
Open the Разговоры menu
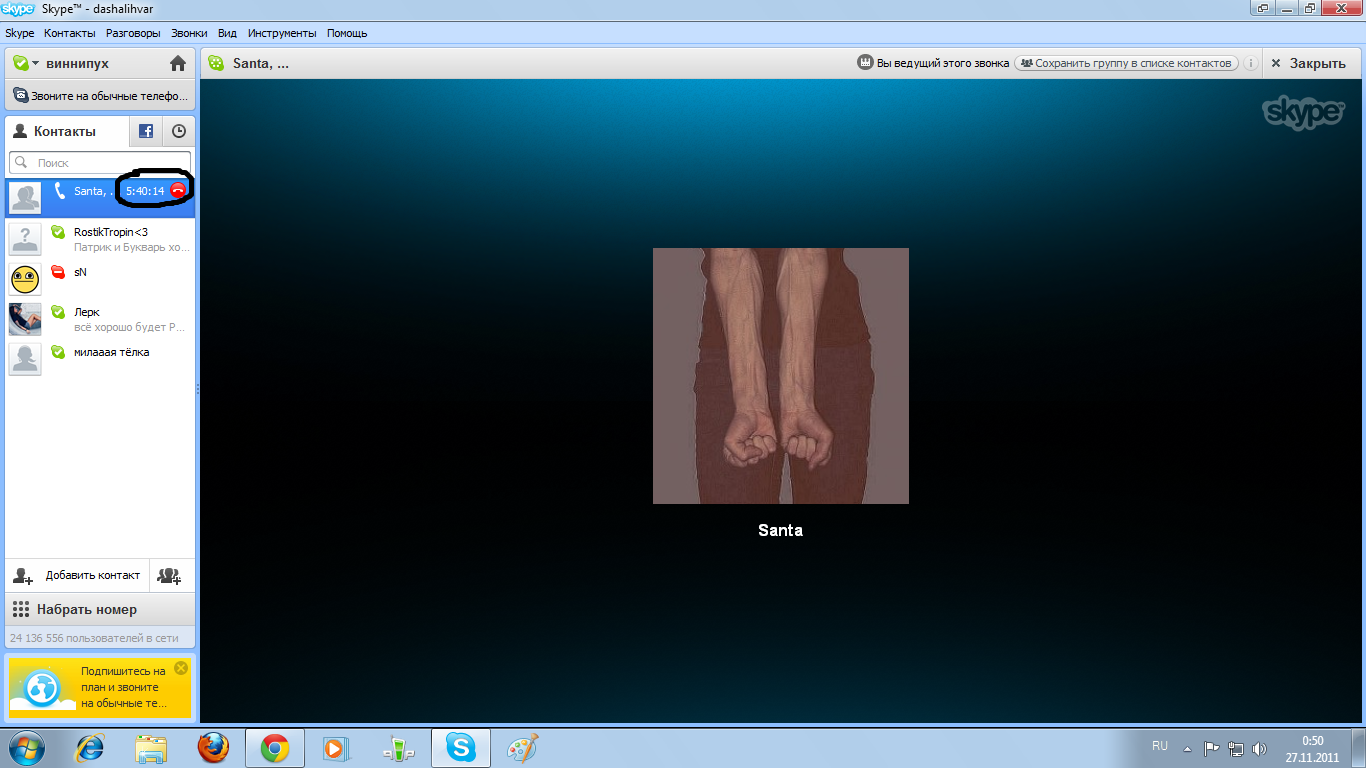point(133,33)
